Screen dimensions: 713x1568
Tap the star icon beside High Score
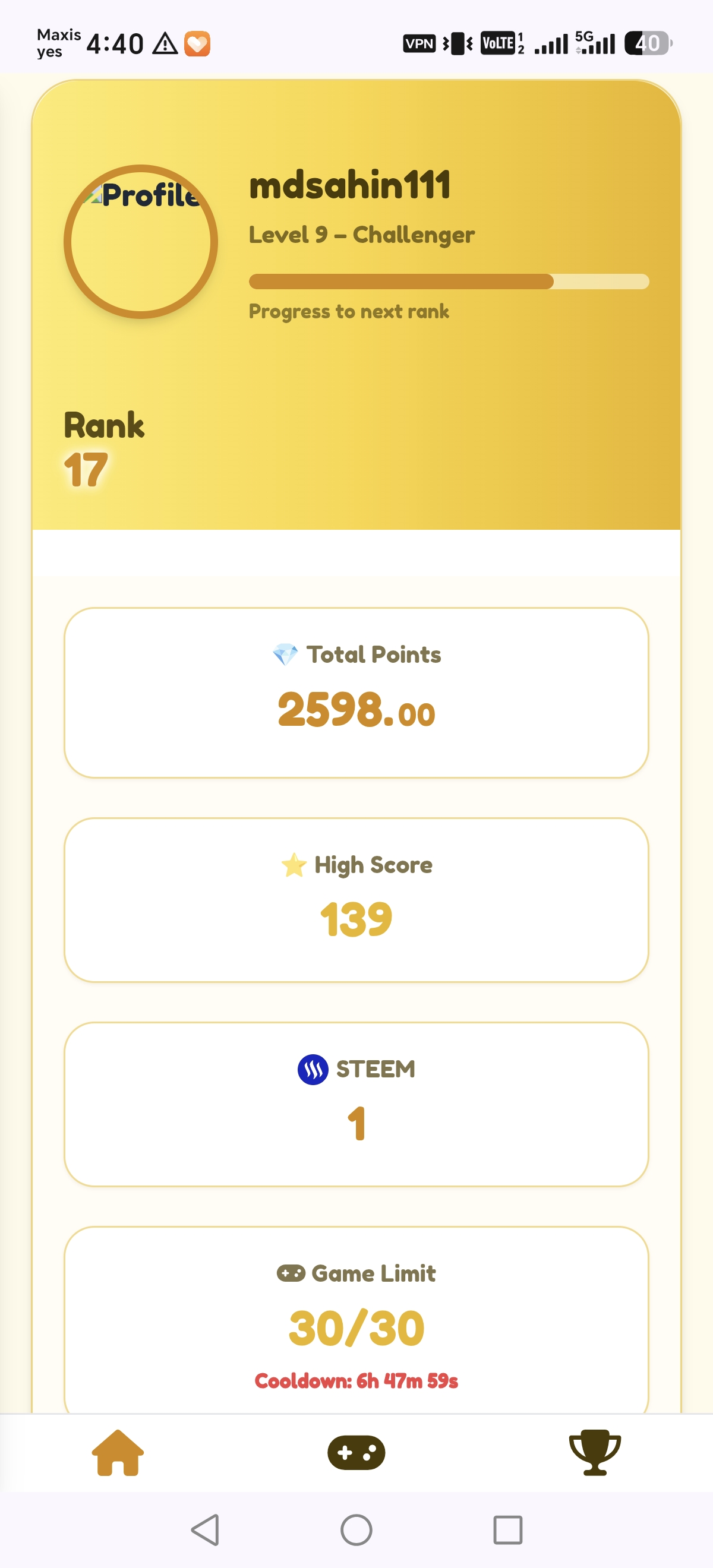(x=294, y=864)
